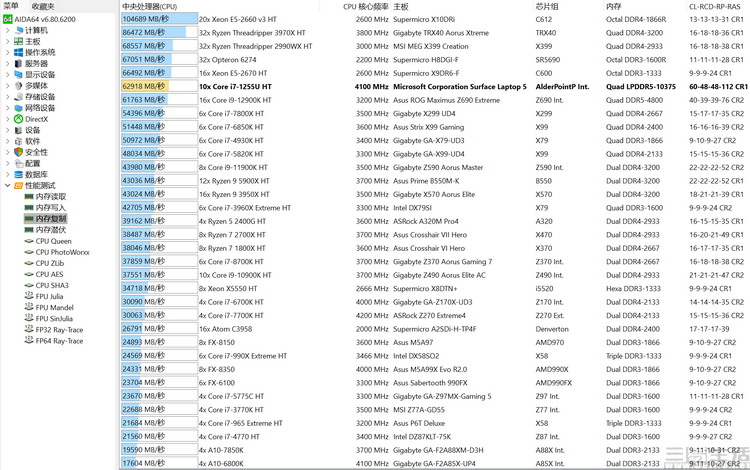Select the 安全性 shield icon
Image resolution: width=750 pixels, height=470 pixels.
point(19,152)
